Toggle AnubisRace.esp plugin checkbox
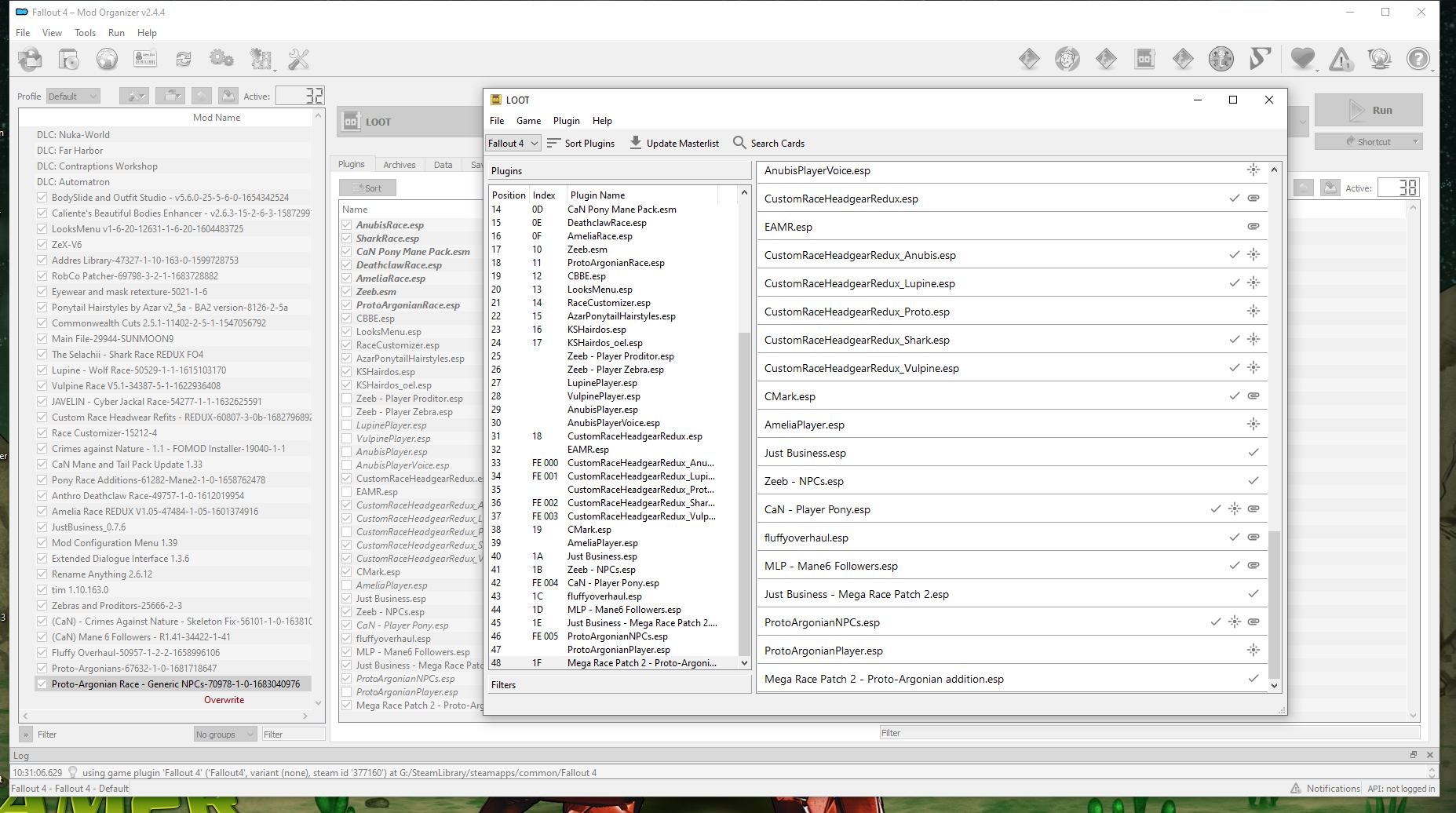The image size is (1456, 813). (346, 225)
